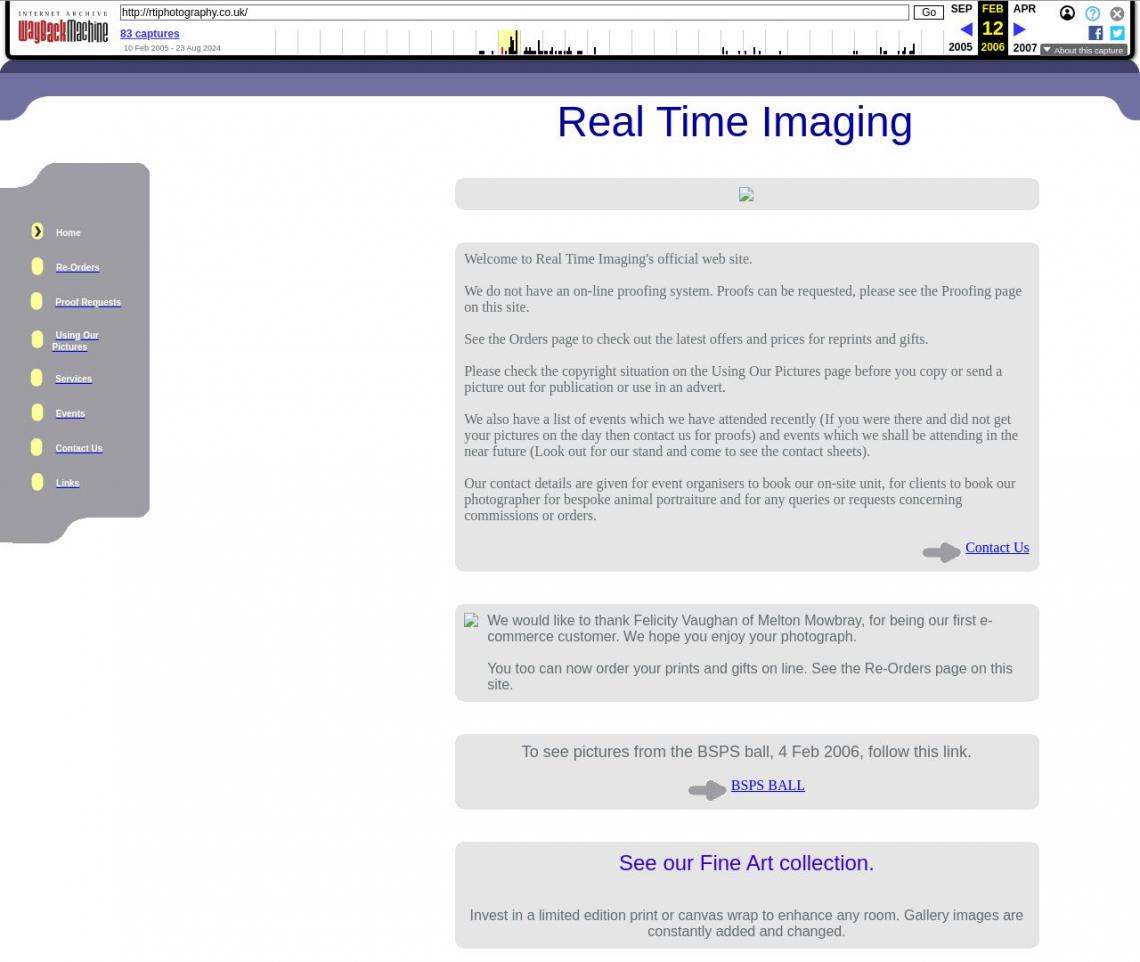Viewport: 1140px width, 962px height.
Task: Go to previous capture with left arrow
Action: click(x=966, y=29)
